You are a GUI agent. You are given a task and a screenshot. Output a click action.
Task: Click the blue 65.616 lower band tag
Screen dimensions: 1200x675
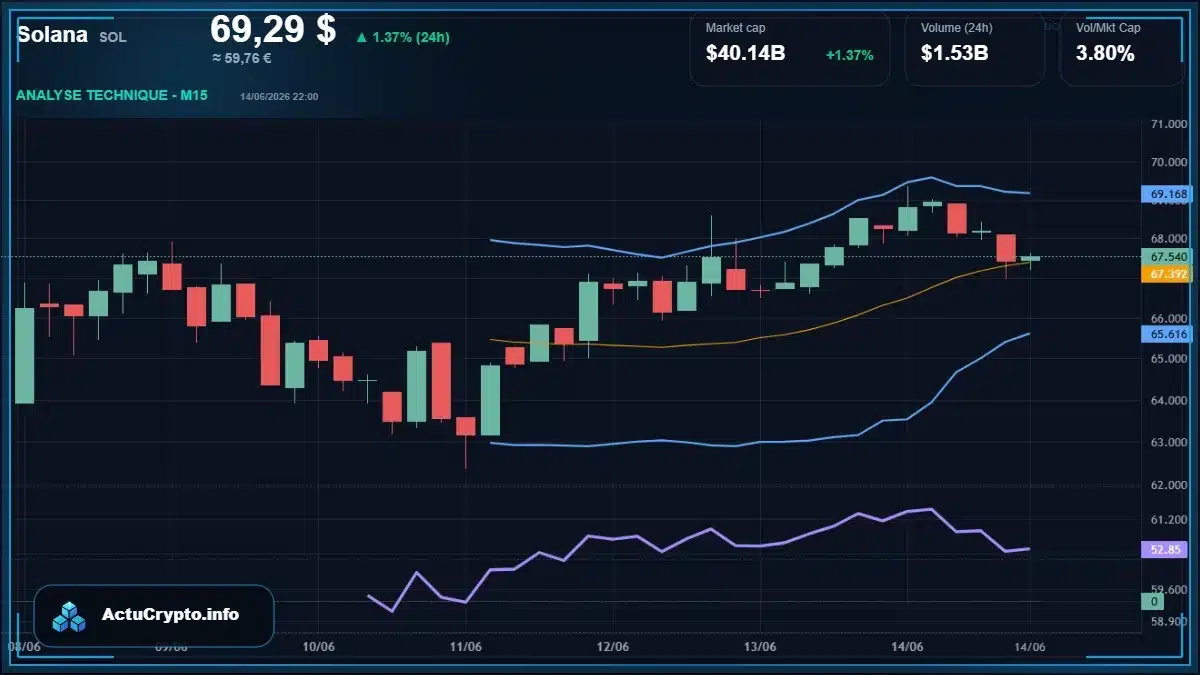click(x=1169, y=334)
